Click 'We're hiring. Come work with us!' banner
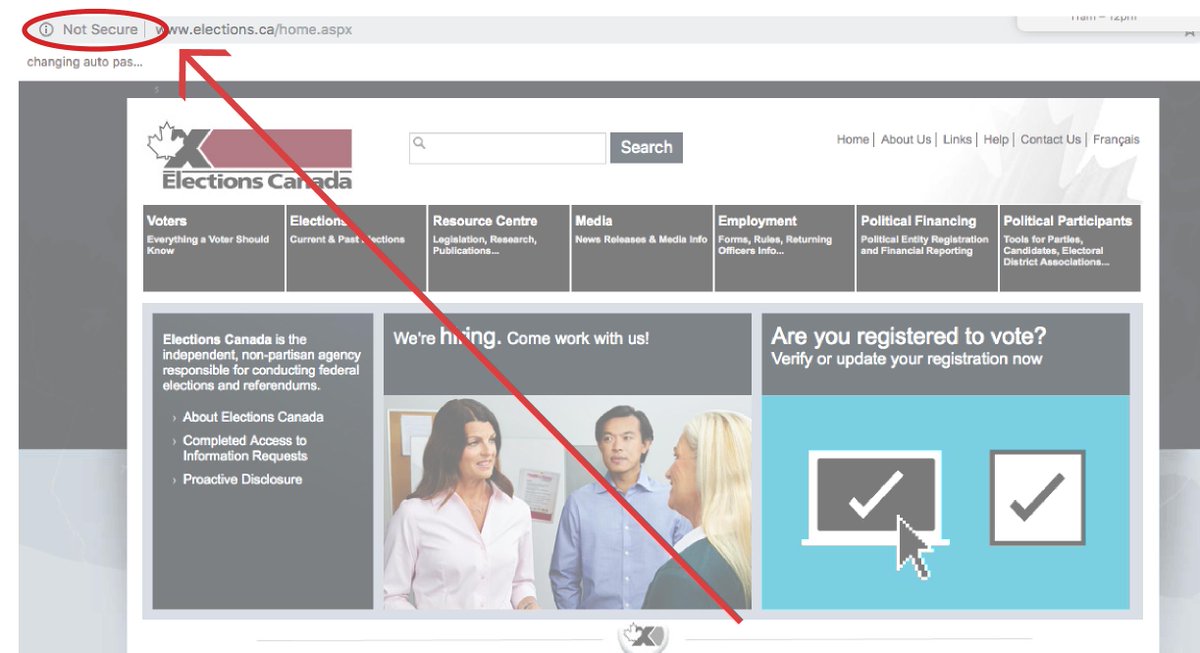Image resolution: width=1200 pixels, height=653 pixels. click(x=567, y=354)
